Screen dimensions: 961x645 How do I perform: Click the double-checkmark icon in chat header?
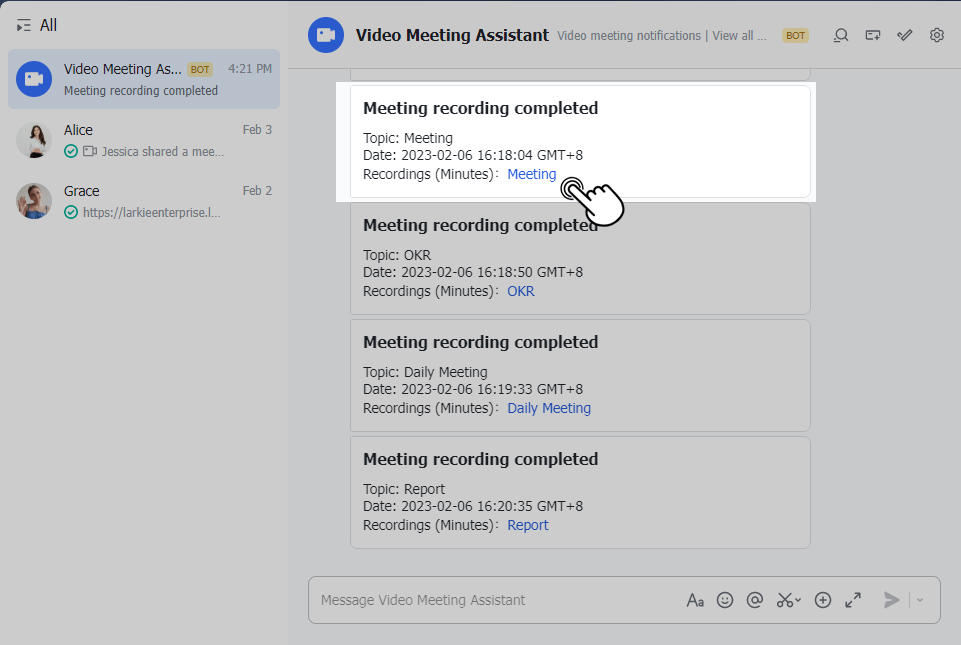(x=905, y=35)
